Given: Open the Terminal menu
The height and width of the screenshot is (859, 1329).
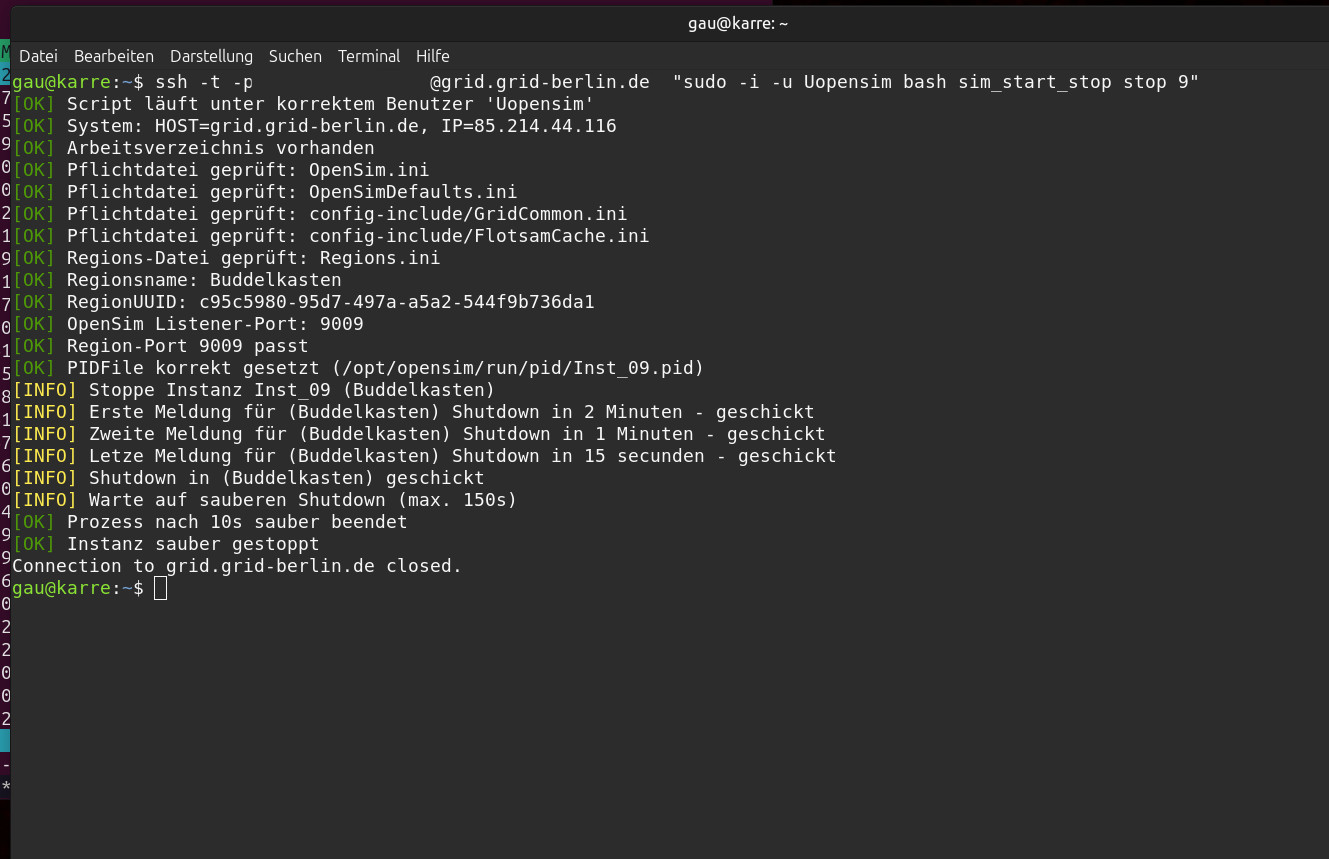Looking at the screenshot, I should [368, 56].
